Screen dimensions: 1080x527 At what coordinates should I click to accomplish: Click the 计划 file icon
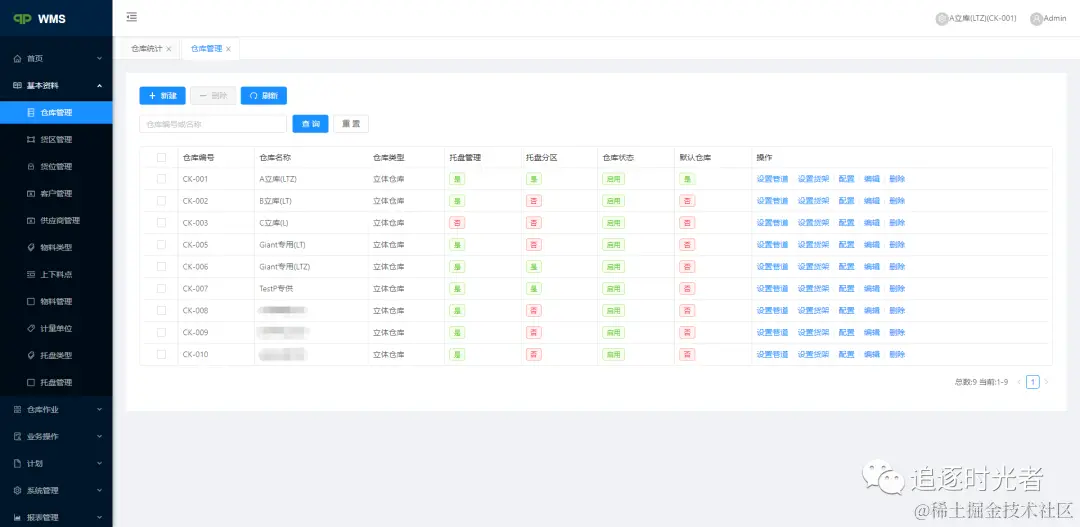tap(18, 464)
